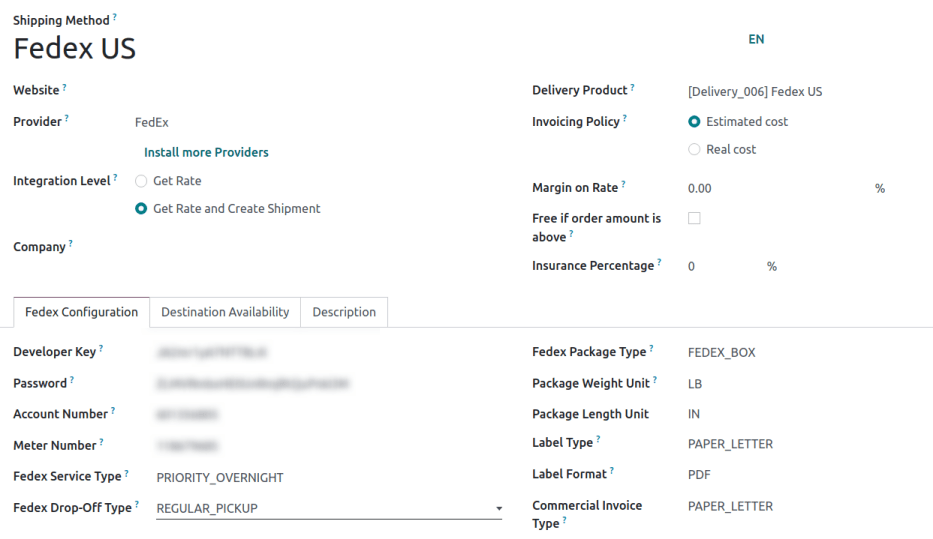Image resolution: width=933 pixels, height=539 pixels.
Task: Select the Get Rate radio option
Action: pos(141,181)
